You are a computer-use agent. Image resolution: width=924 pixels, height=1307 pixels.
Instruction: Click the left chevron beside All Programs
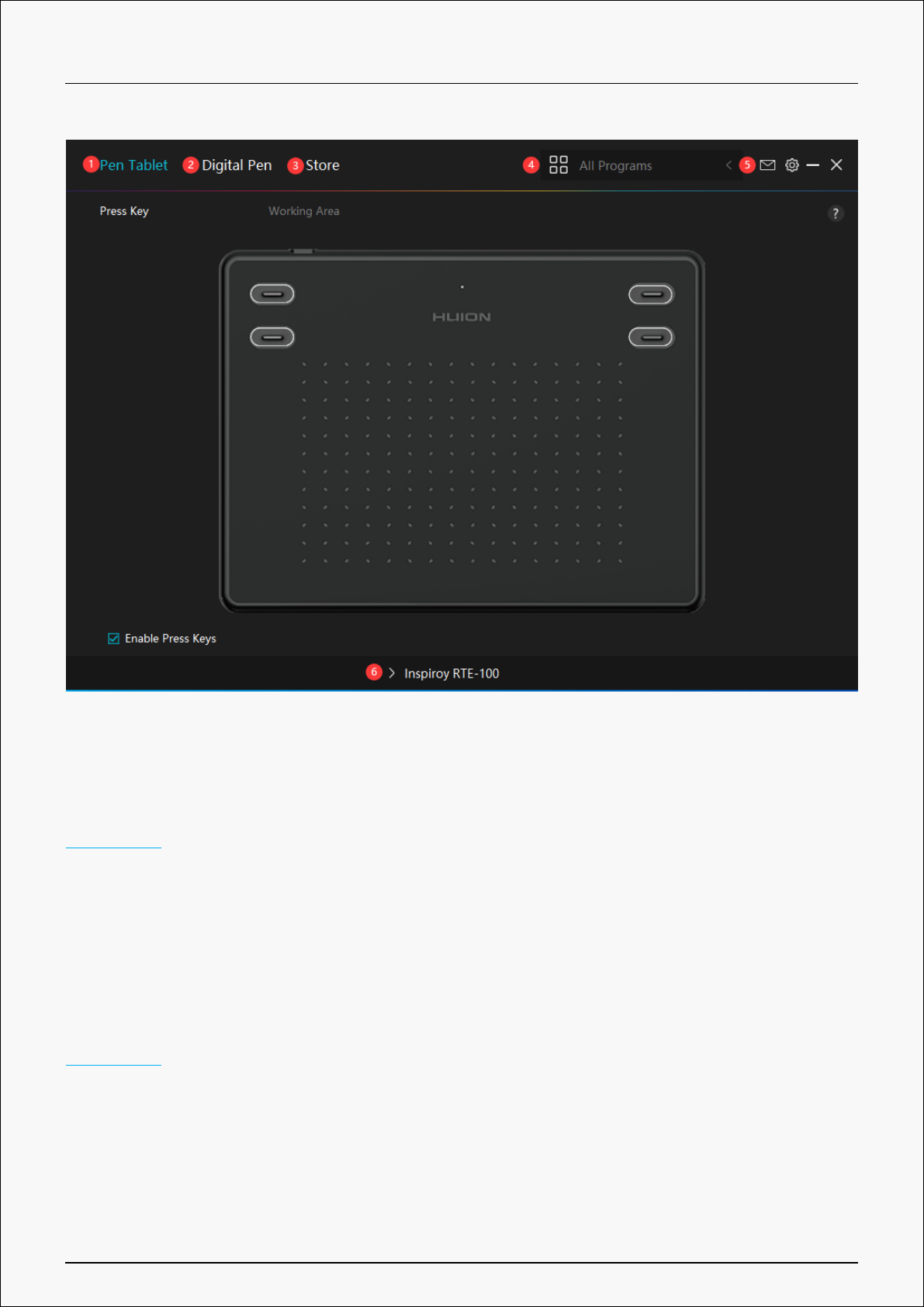728,165
